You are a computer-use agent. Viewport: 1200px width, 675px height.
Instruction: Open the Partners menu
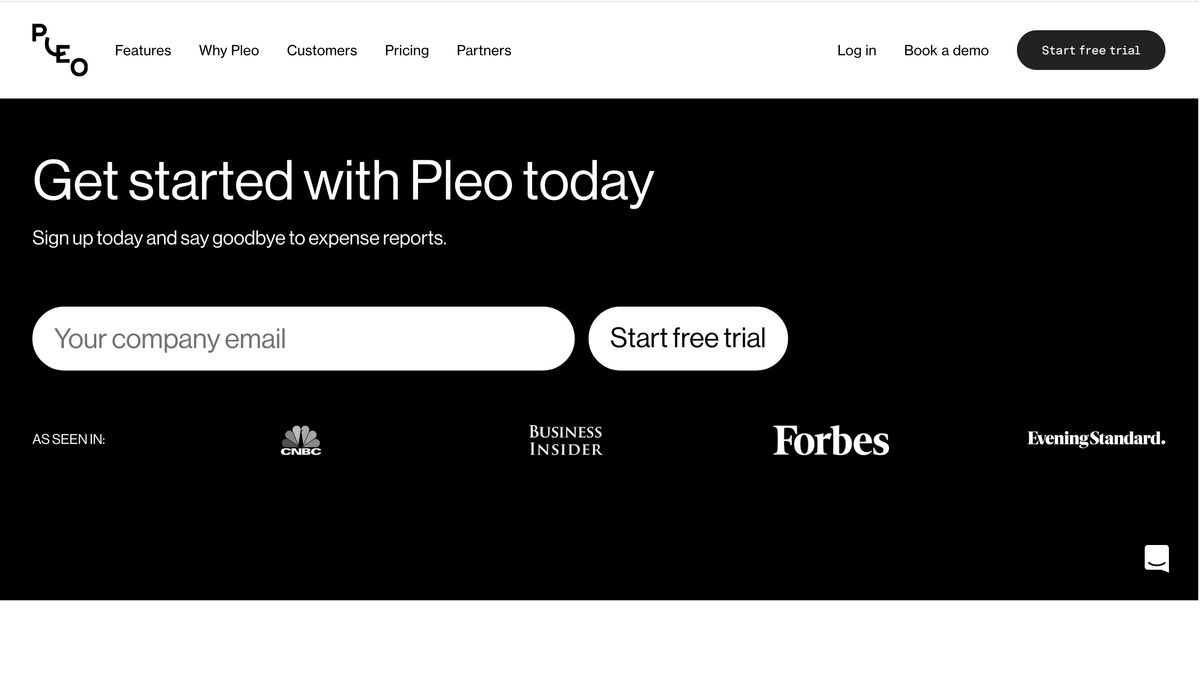point(483,50)
